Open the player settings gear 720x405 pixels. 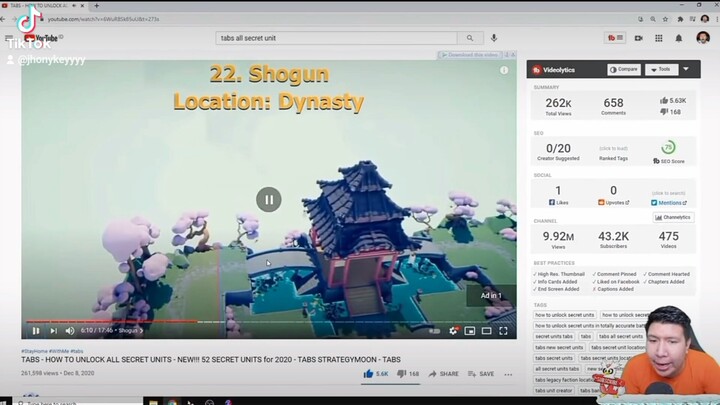pos(454,330)
